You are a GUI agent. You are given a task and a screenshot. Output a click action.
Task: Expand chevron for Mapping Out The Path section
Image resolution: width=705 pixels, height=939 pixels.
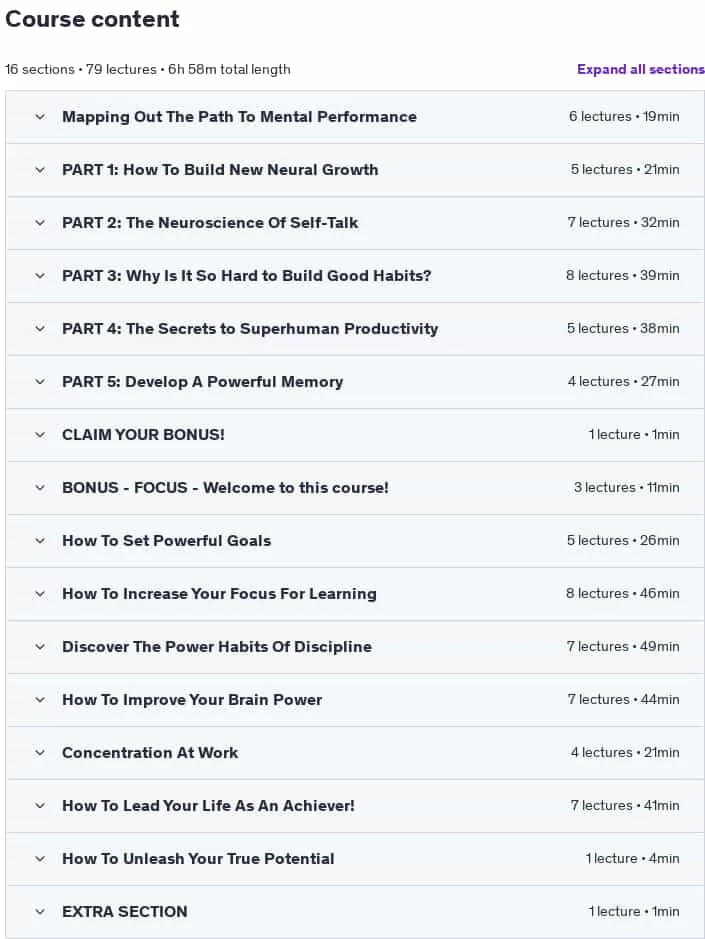pyautogui.click(x=40, y=117)
